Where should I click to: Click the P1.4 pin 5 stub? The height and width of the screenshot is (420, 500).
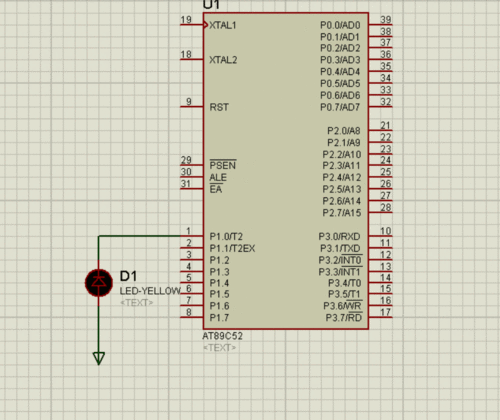tap(192, 283)
